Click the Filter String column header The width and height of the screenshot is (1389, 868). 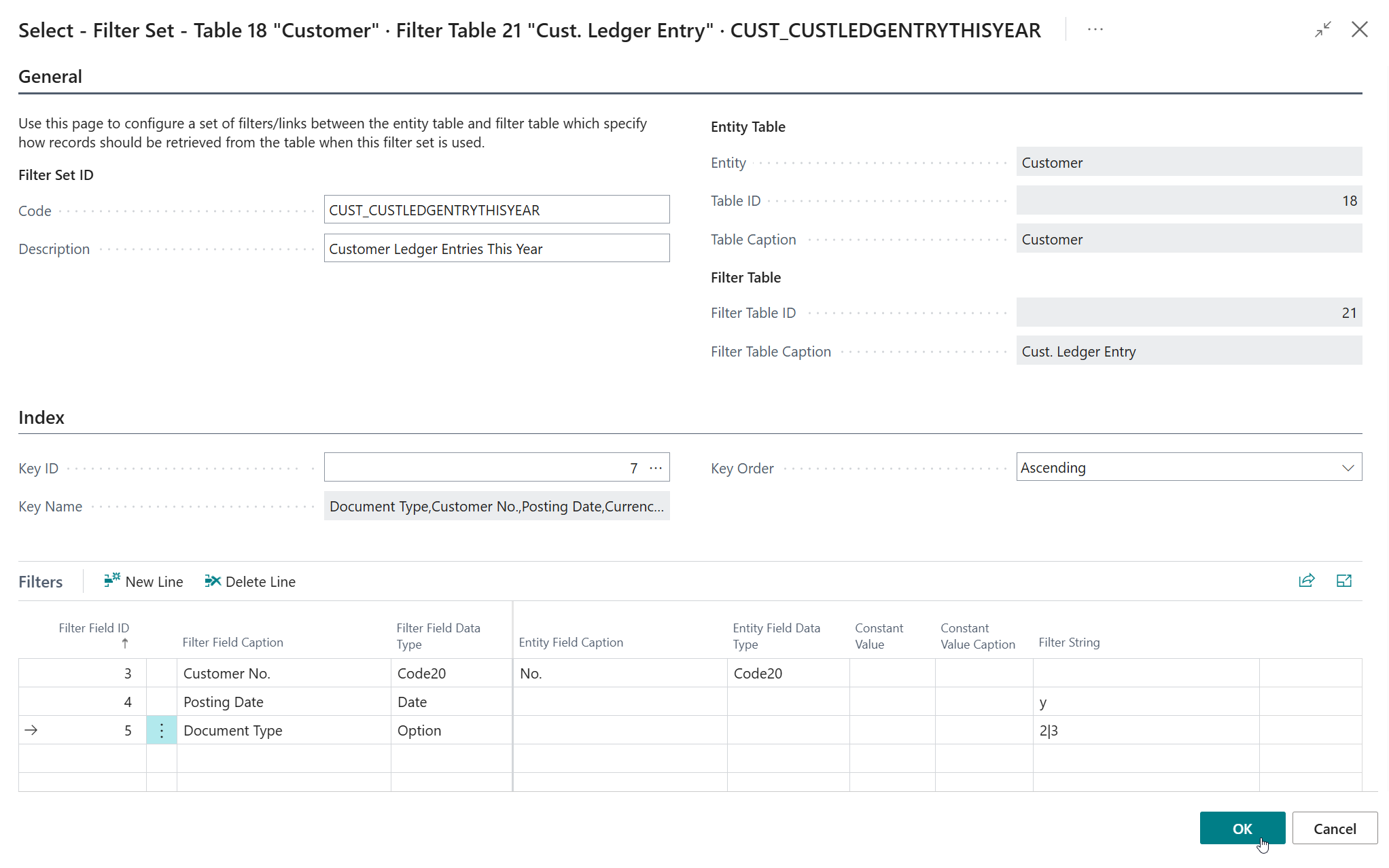(x=1069, y=643)
